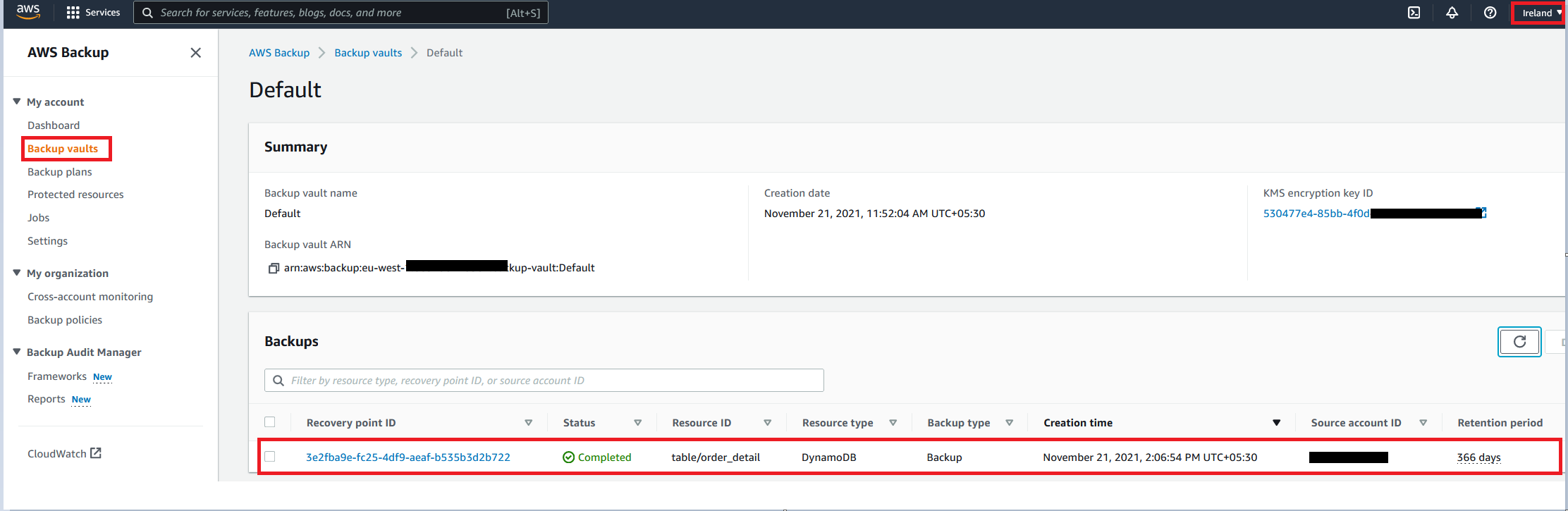
Task: Open the help question mark menu
Action: 1490,13
